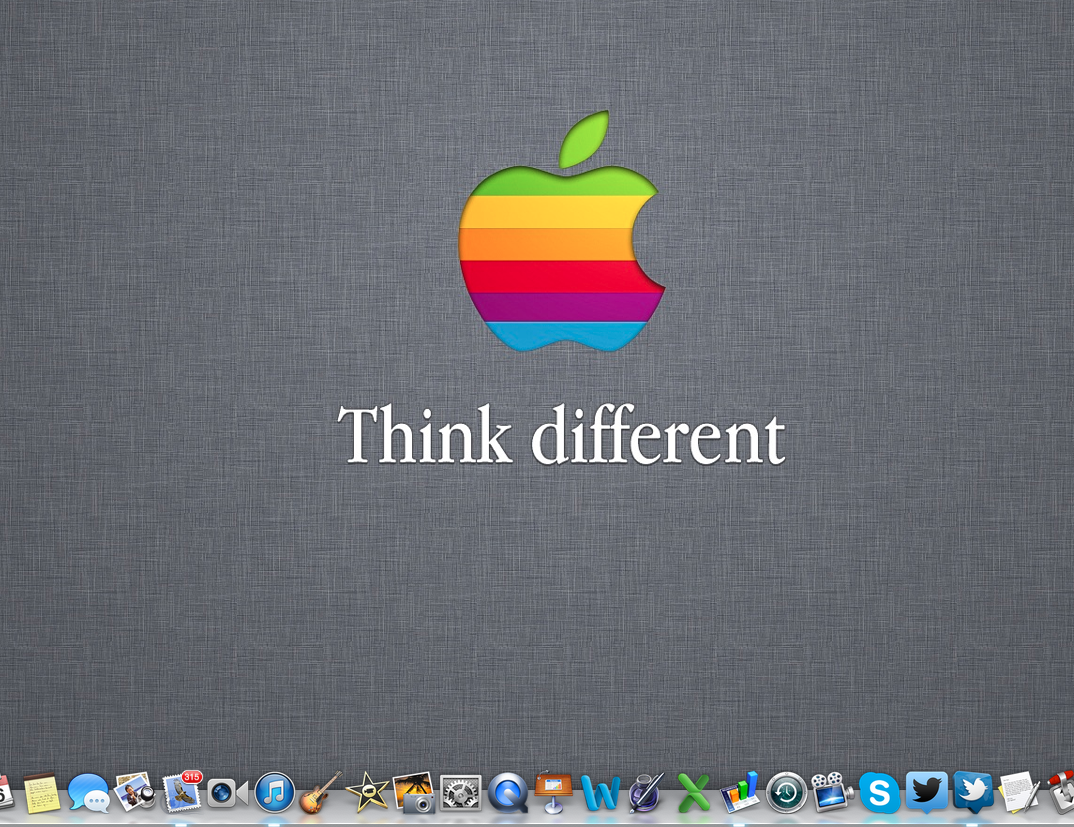Launch TextEdit paper and pen icon
Viewport: 1074px width, 827px height.
click(1019, 793)
